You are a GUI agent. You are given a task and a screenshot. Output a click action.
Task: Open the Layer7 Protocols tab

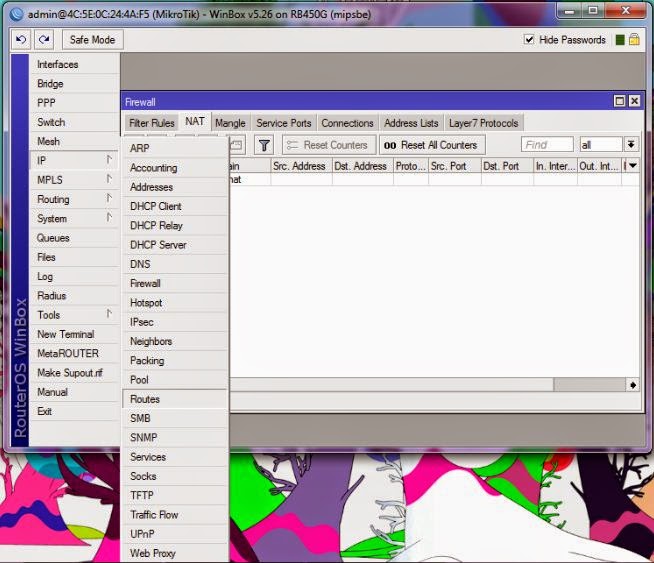tap(484, 123)
